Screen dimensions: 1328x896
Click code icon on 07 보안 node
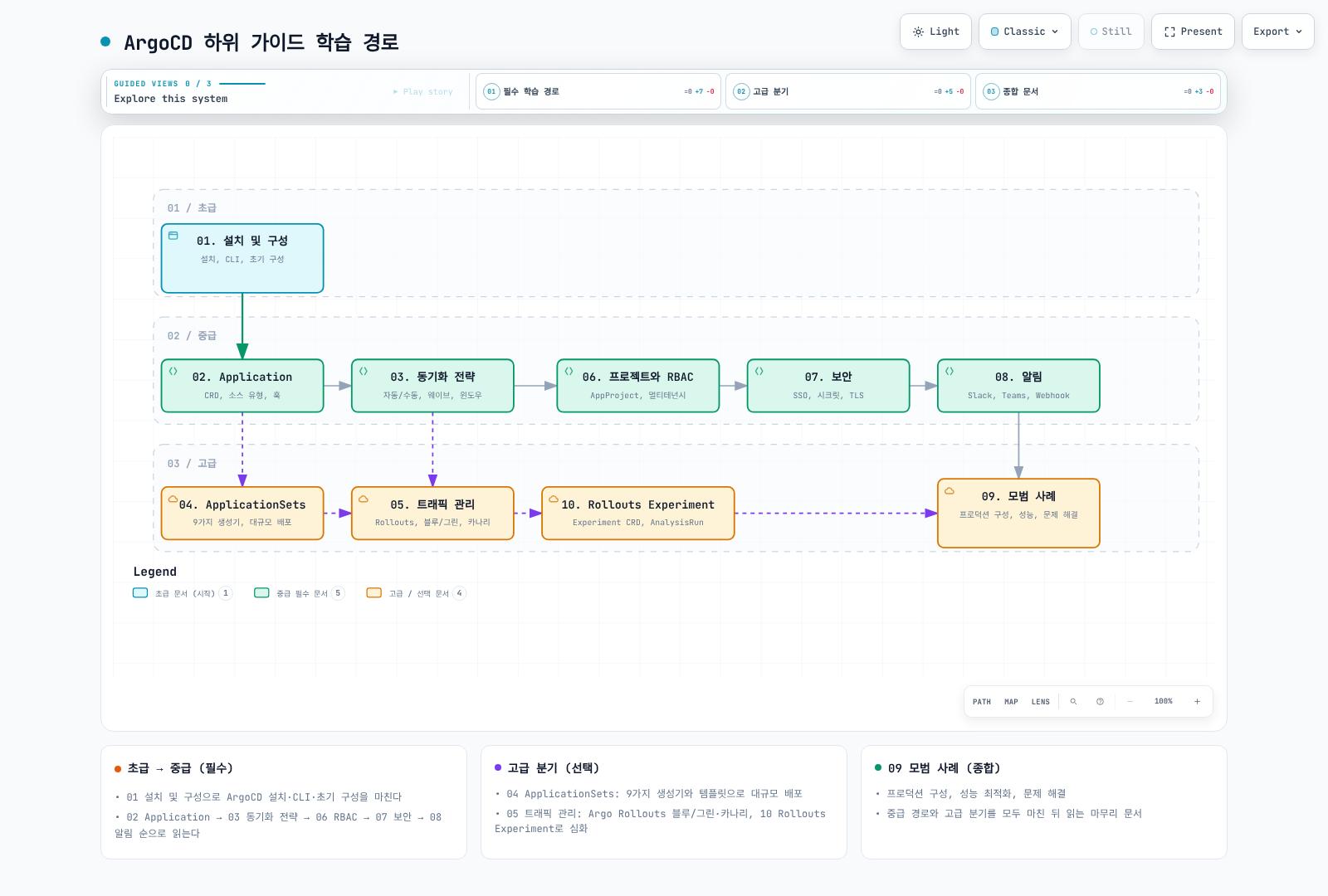[759, 371]
